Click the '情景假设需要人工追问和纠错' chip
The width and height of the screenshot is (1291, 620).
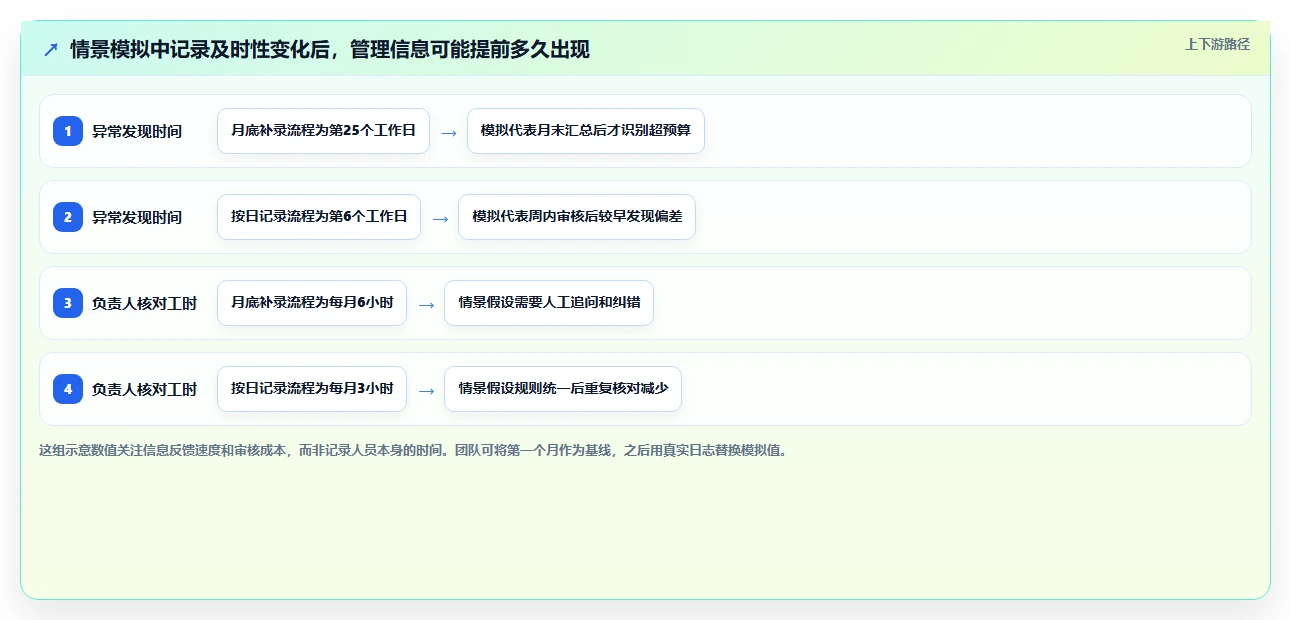(549, 303)
